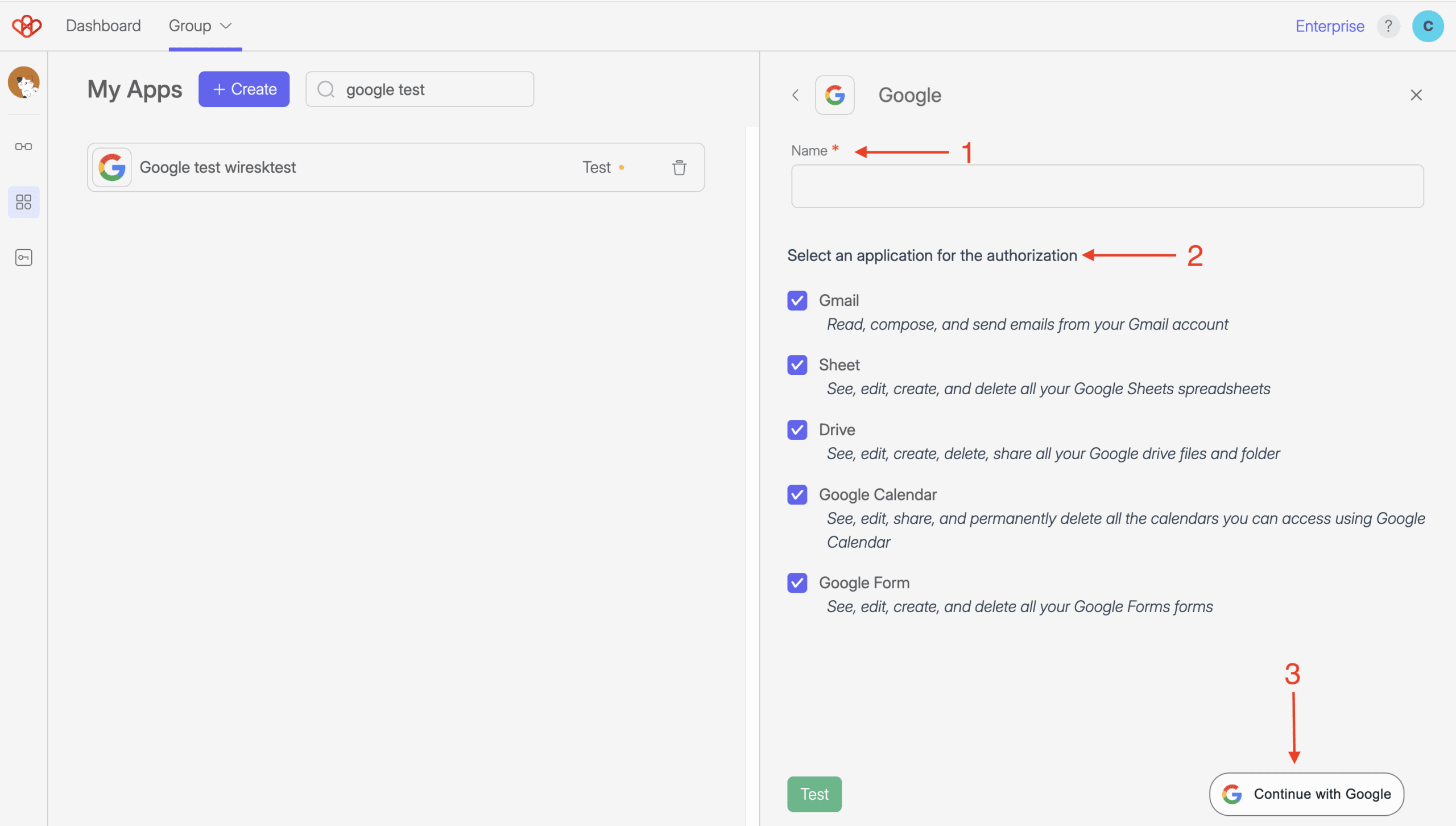Uncheck the Sheet checkbox
Screen dimensions: 1456x826
pos(797,365)
